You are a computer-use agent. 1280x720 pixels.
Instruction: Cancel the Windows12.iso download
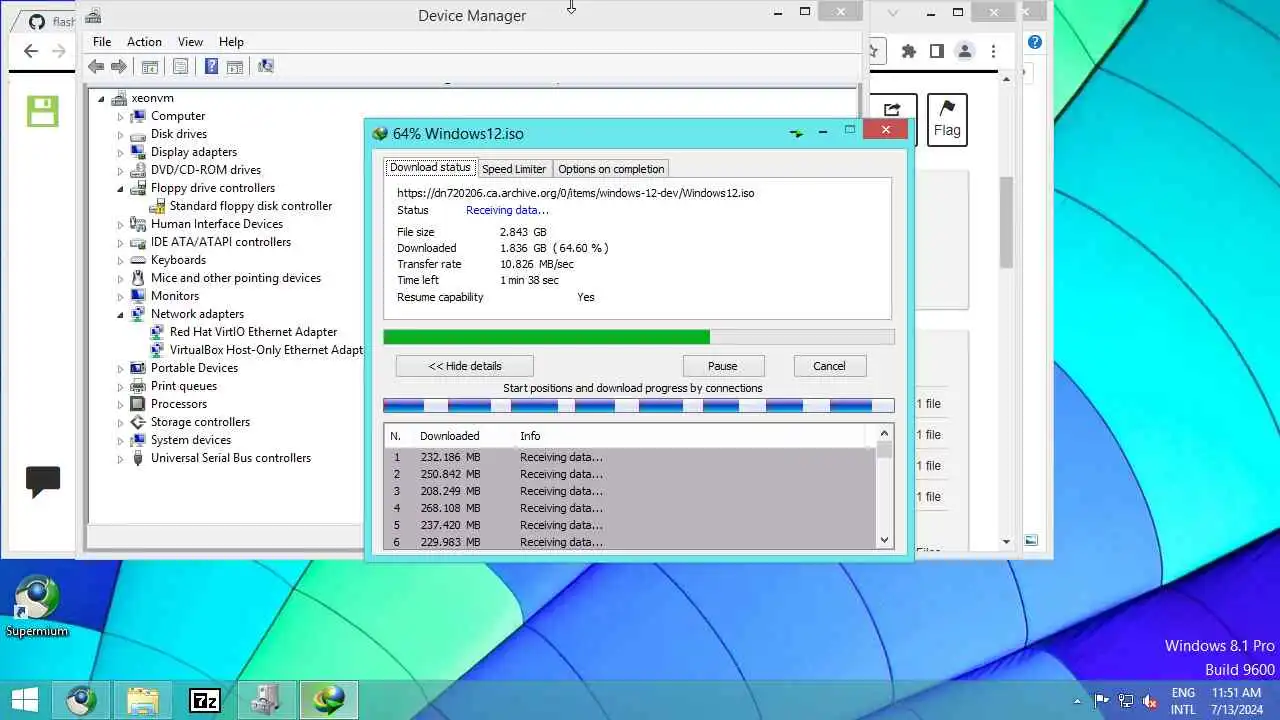click(x=829, y=366)
